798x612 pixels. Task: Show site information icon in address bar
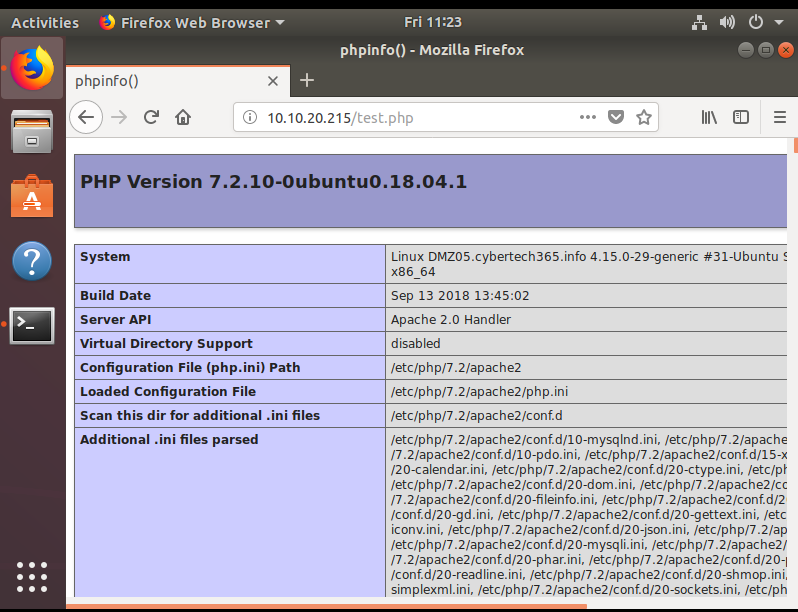250,118
